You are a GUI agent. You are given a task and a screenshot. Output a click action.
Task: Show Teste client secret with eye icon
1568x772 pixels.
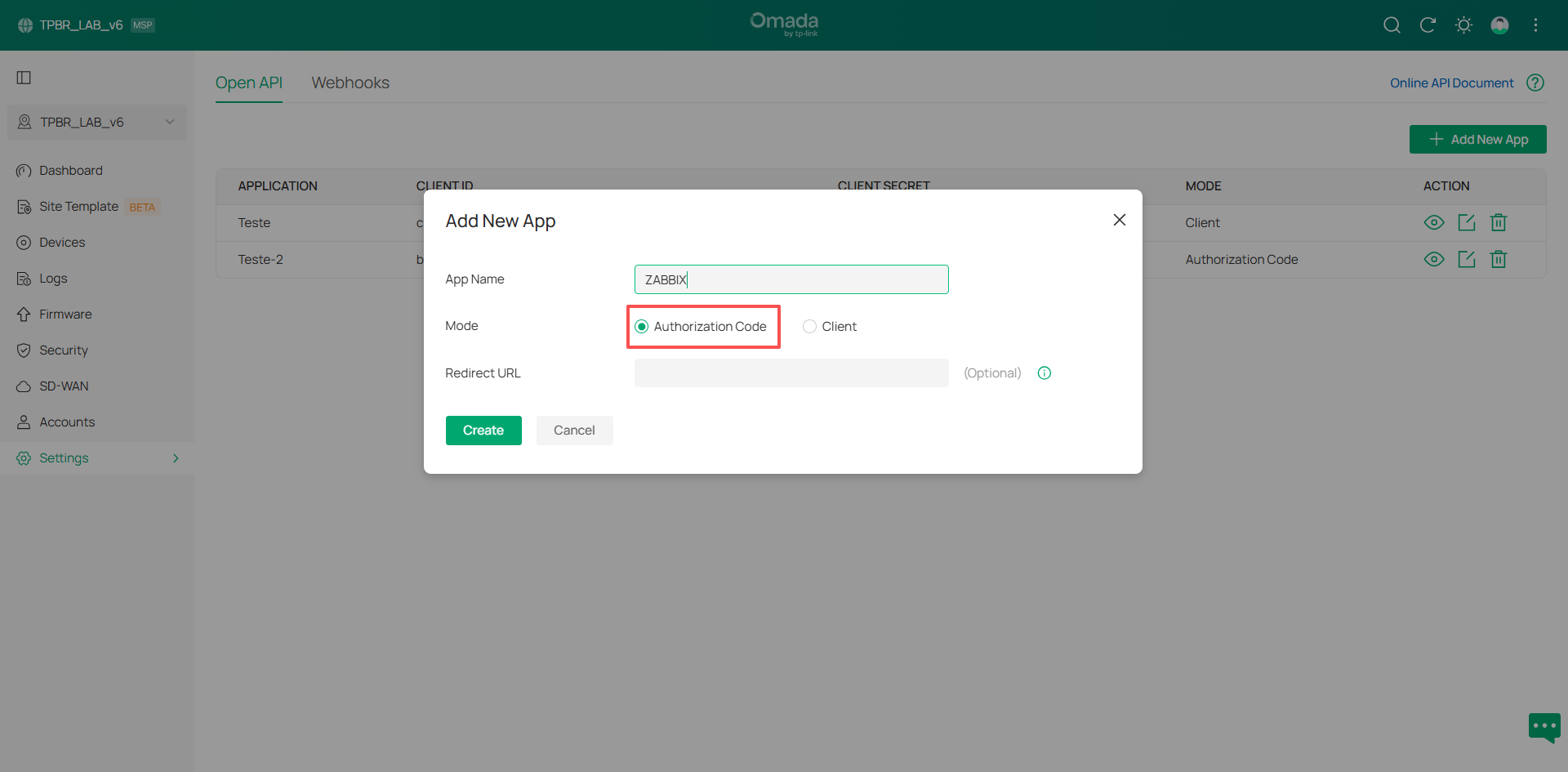1433,222
